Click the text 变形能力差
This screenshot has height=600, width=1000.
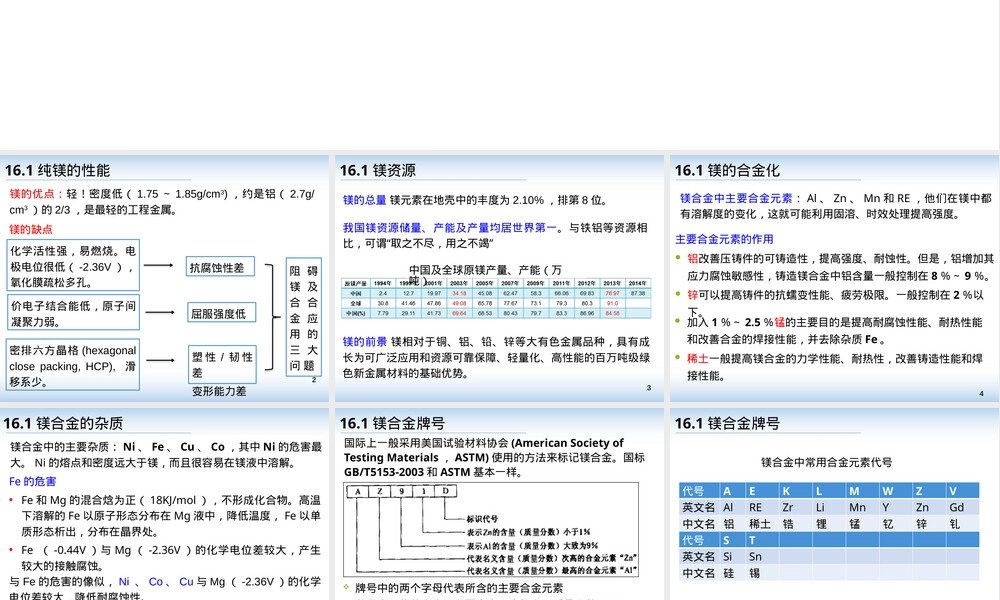219,391
